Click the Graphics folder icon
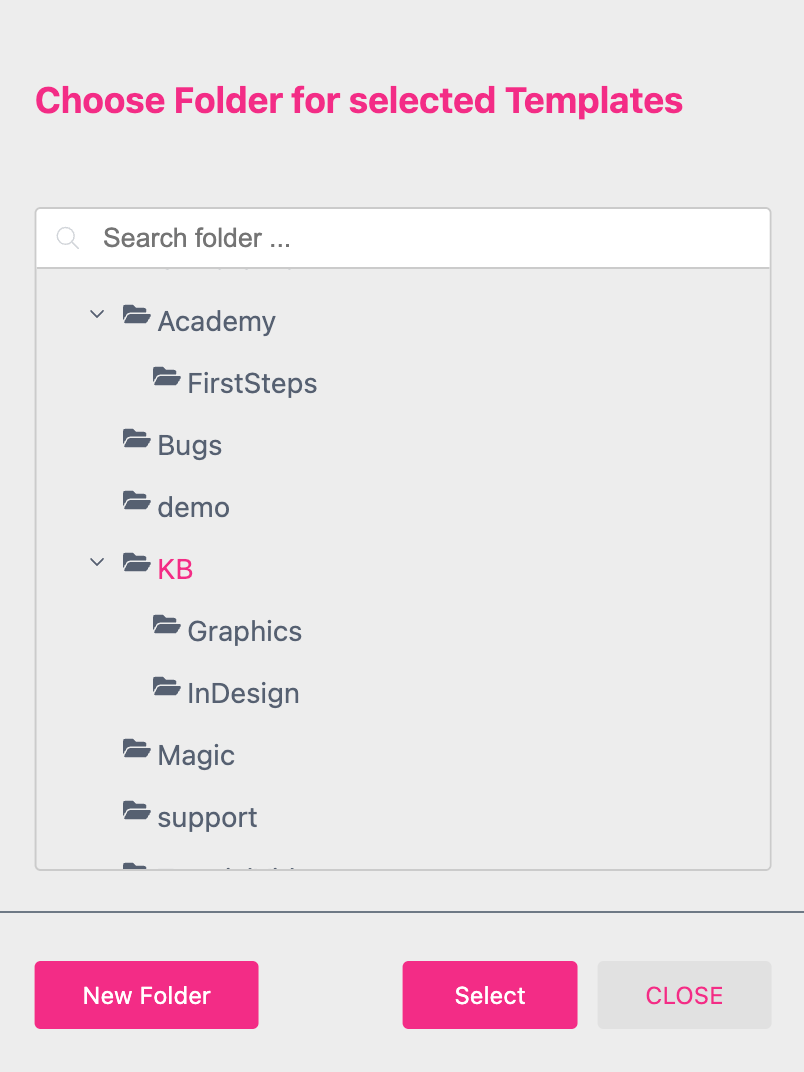Image resolution: width=804 pixels, height=1072 pixels. point(167,624)
